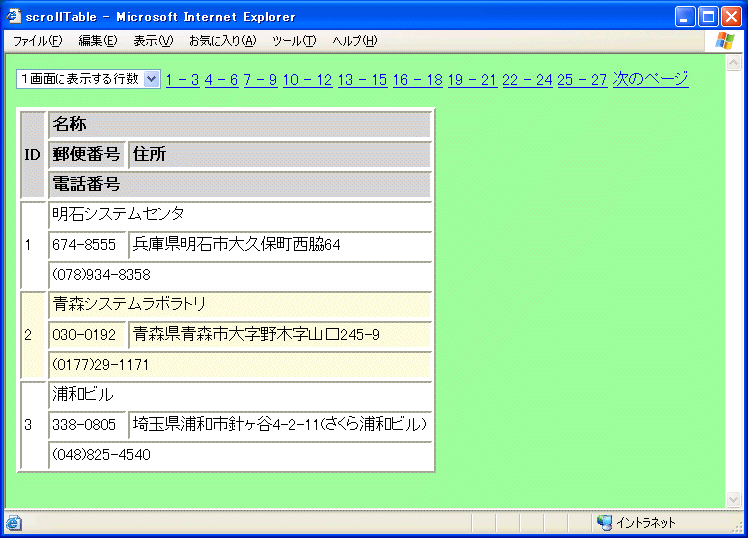Viewport: 748px width, 538px height.
Task: Select postal code 338-0805
Action: coord(87,424)
